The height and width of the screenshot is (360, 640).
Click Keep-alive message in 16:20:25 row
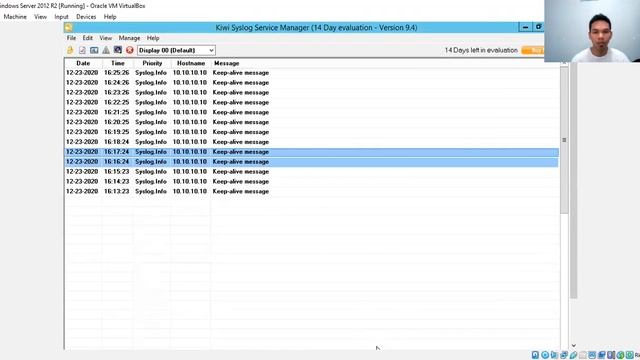coord(241,122)
